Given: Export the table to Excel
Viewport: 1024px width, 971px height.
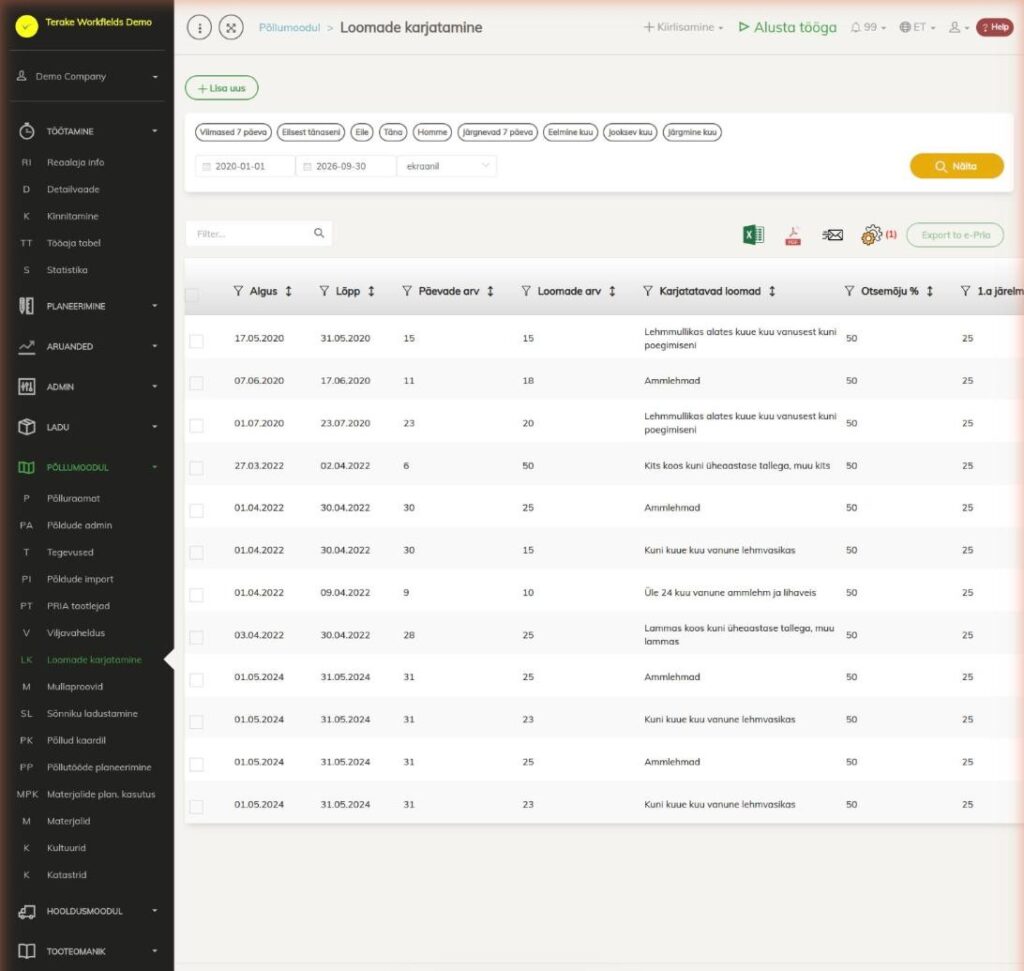Looking at the screenshot, I should coord(753,234).
